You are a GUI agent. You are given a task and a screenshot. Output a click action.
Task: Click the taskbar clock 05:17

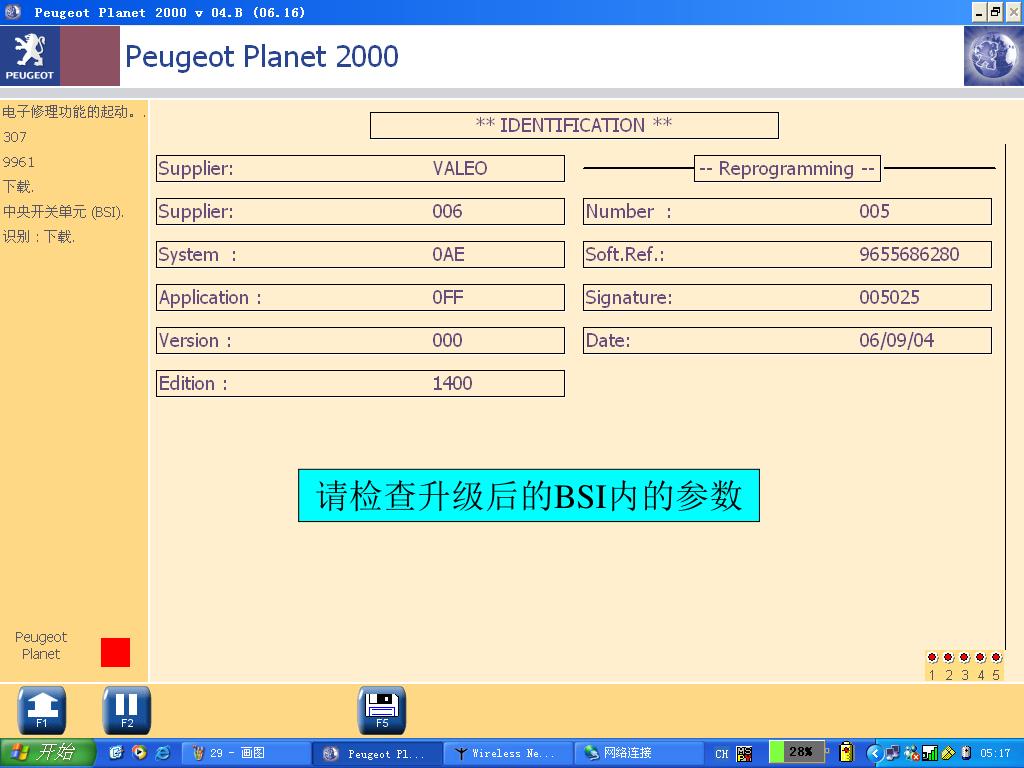click(995, 753)
